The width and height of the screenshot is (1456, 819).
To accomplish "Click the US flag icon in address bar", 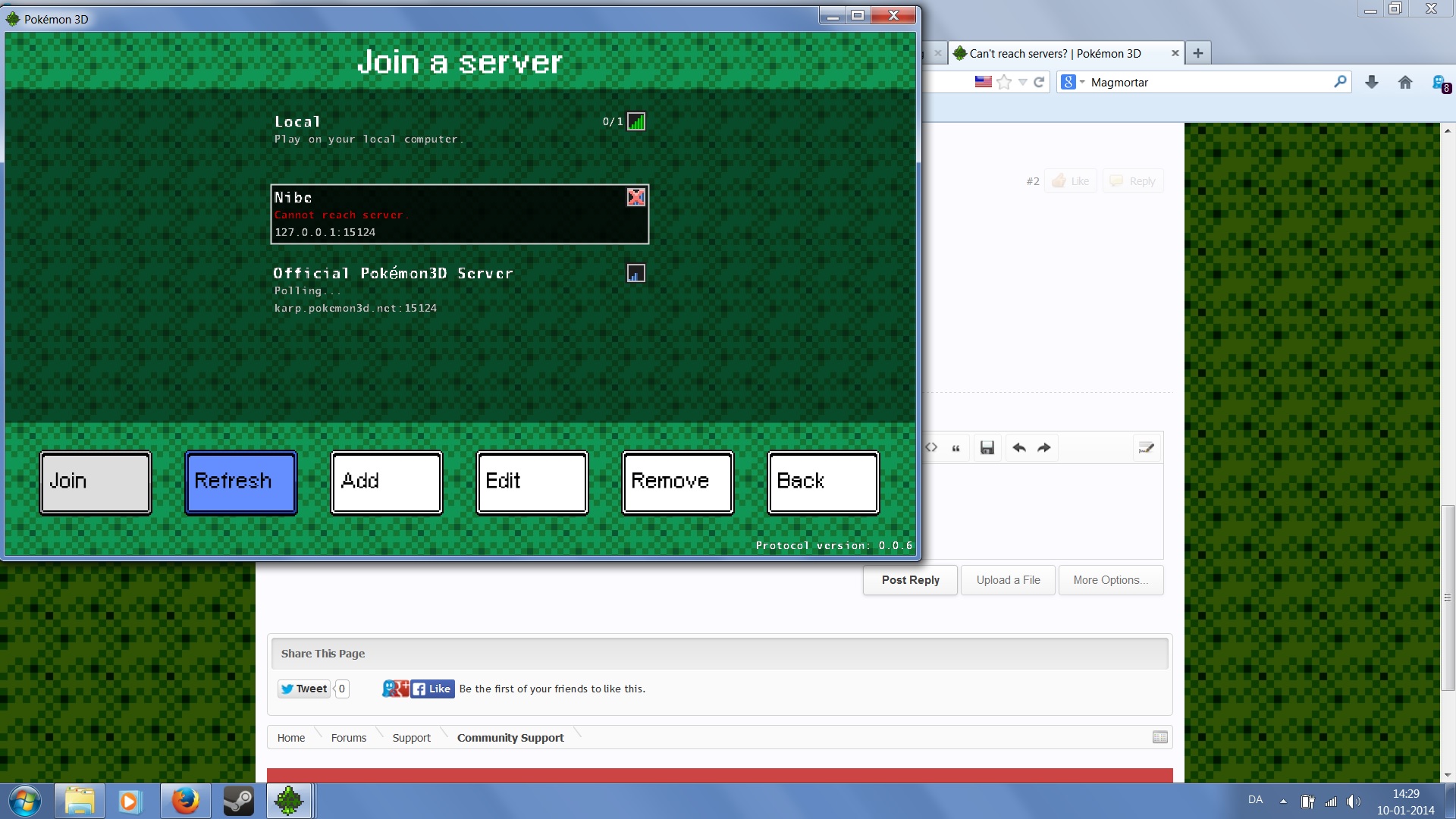I will tap(984, 82).
